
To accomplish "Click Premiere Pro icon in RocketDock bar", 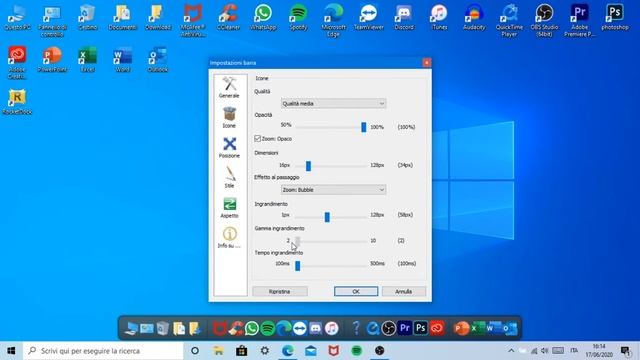I will (x=404, y=328).
